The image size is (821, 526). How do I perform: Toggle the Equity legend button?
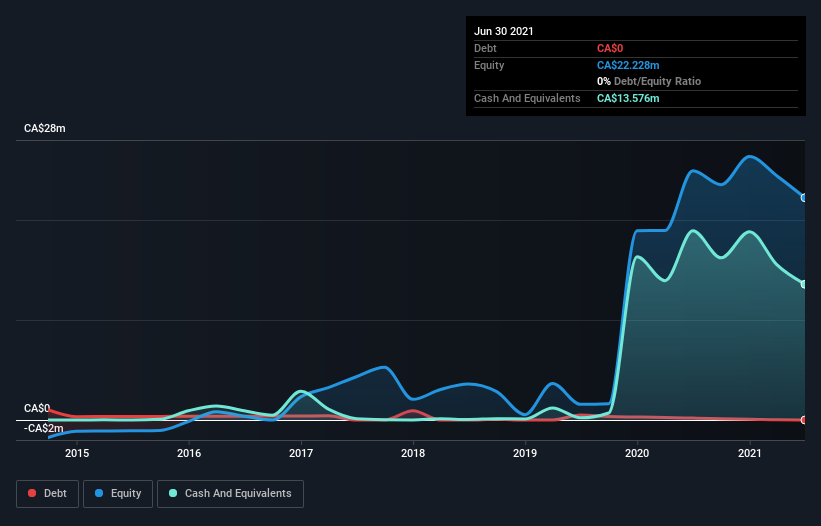(x=118, y=494)
